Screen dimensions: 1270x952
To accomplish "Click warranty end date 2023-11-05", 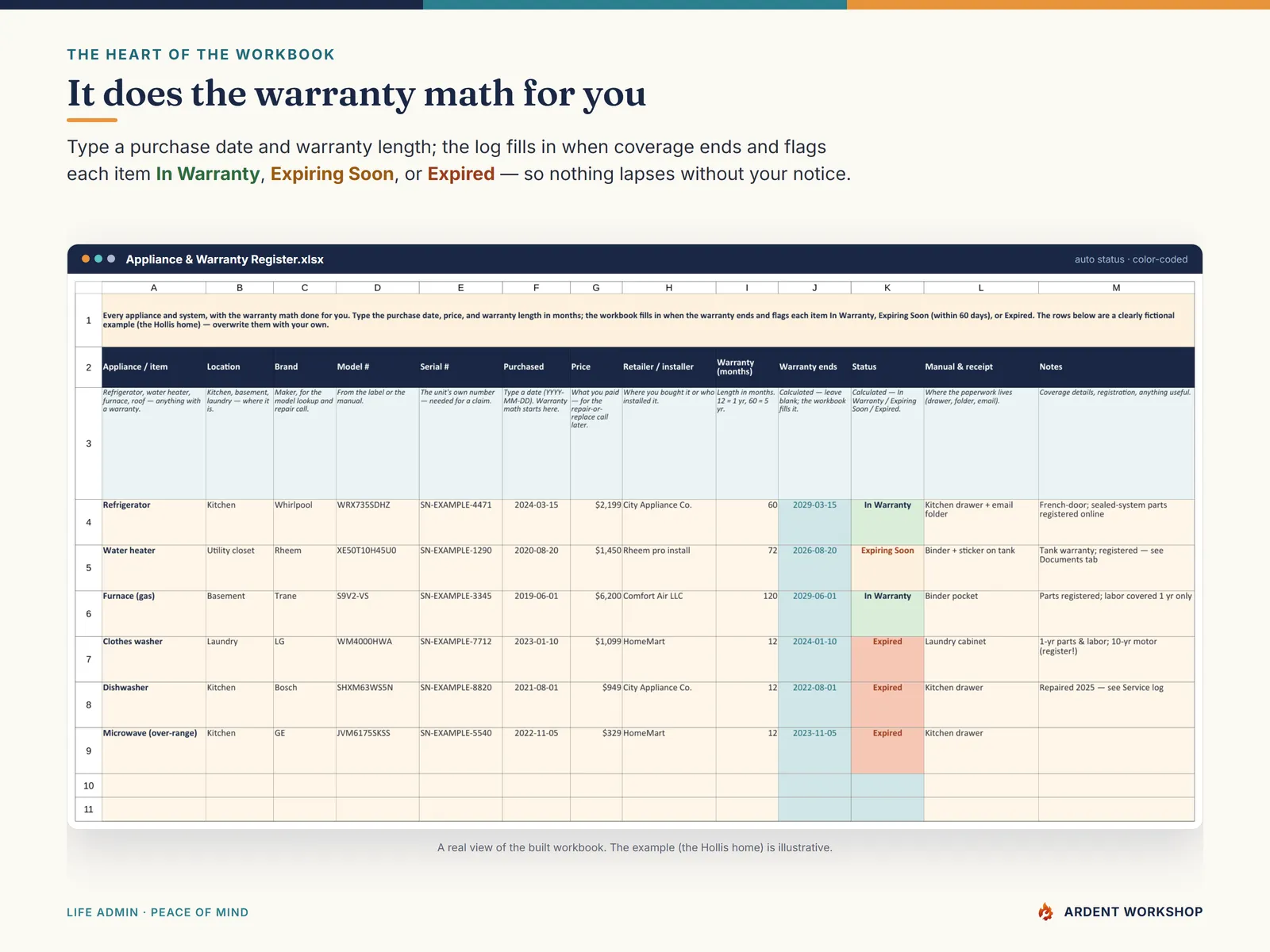I will (814, 750).
